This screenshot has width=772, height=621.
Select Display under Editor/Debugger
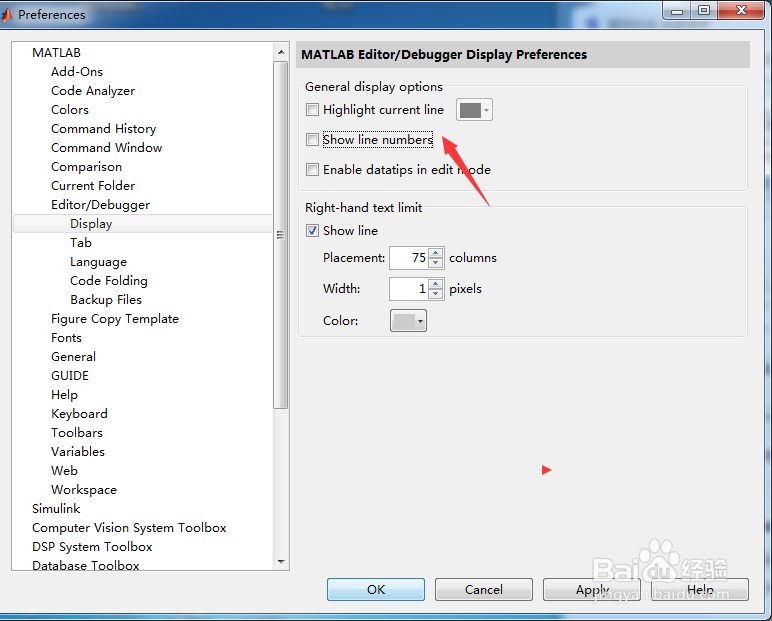coord(91,224)
